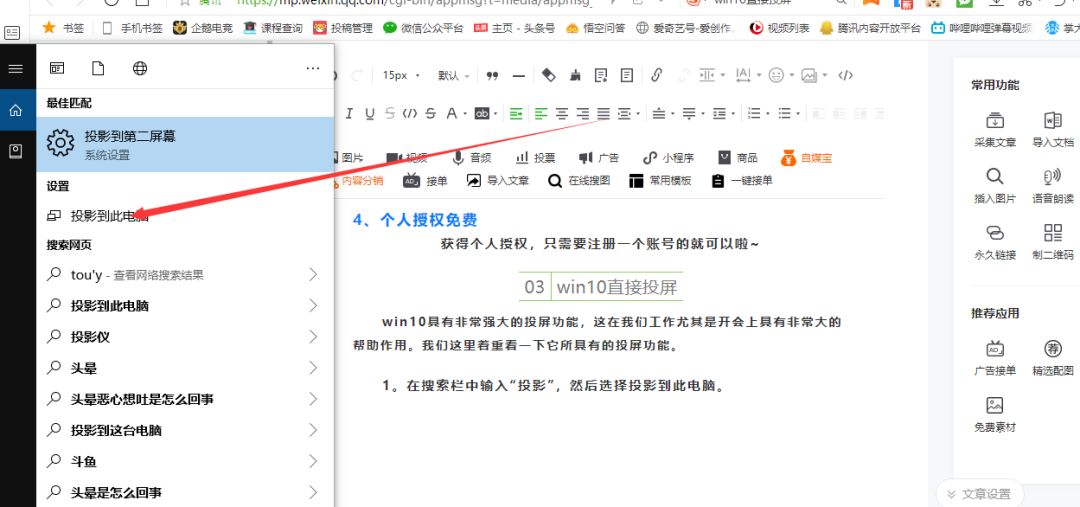The width and height of the screenshot is (1080, 507).
Task: Filter search results by documents icon
Action: click(x=98, y=68)
